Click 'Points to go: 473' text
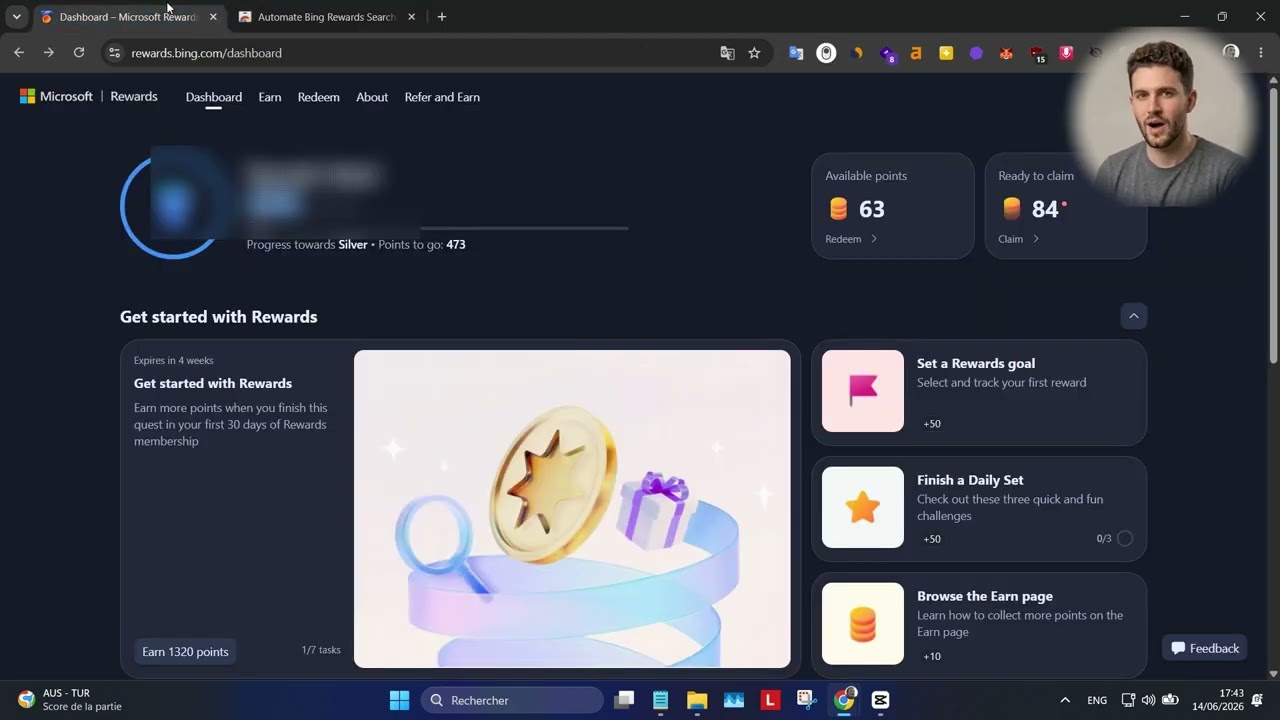The height and width of the screenshot is (720, 1280). click(x=422, y=244)
